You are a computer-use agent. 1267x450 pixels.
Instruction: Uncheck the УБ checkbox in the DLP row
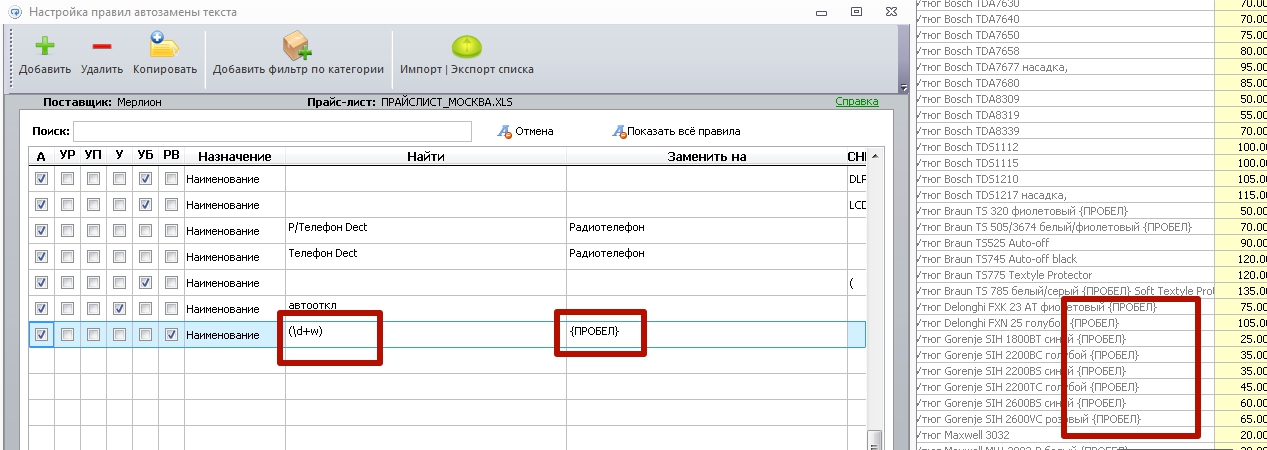(145, 179)
